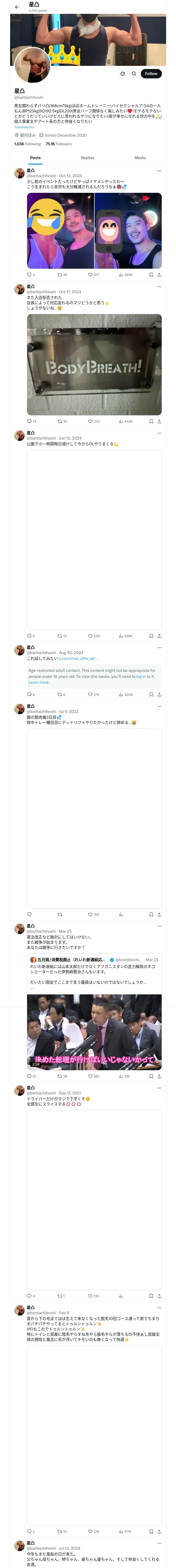Open more options on Jun 12, 2024 post
This screenshot has height=1568, width=176.
[159, 433]
